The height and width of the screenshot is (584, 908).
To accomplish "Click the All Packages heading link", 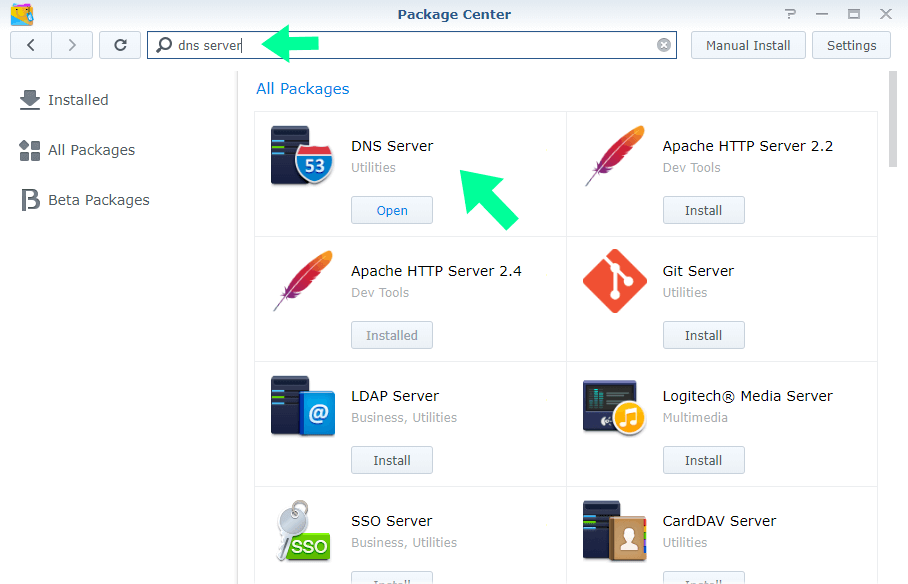I will pyautogui.click(x=303, y=89).
